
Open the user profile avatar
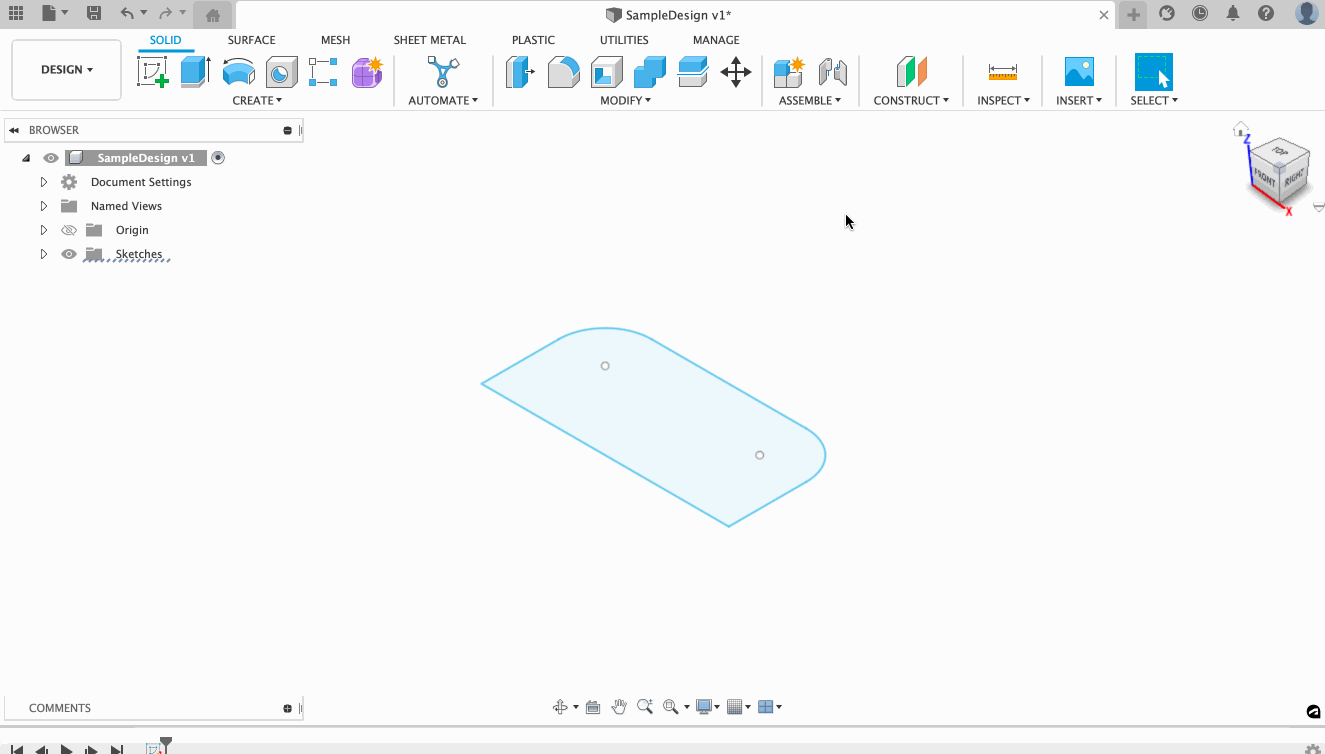tap(1306, 14)
